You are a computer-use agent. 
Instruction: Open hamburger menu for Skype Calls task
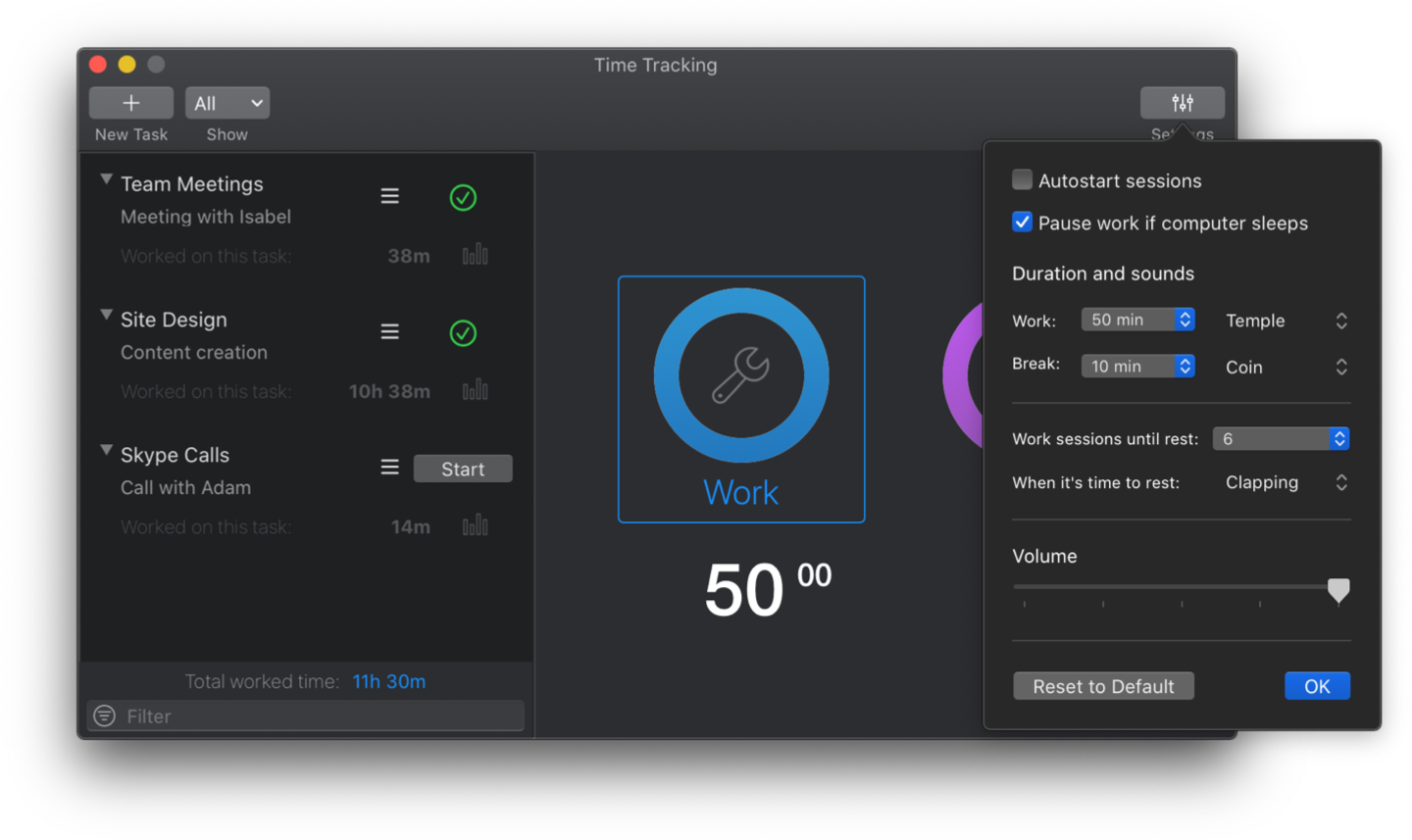click(x=389, y=468)
